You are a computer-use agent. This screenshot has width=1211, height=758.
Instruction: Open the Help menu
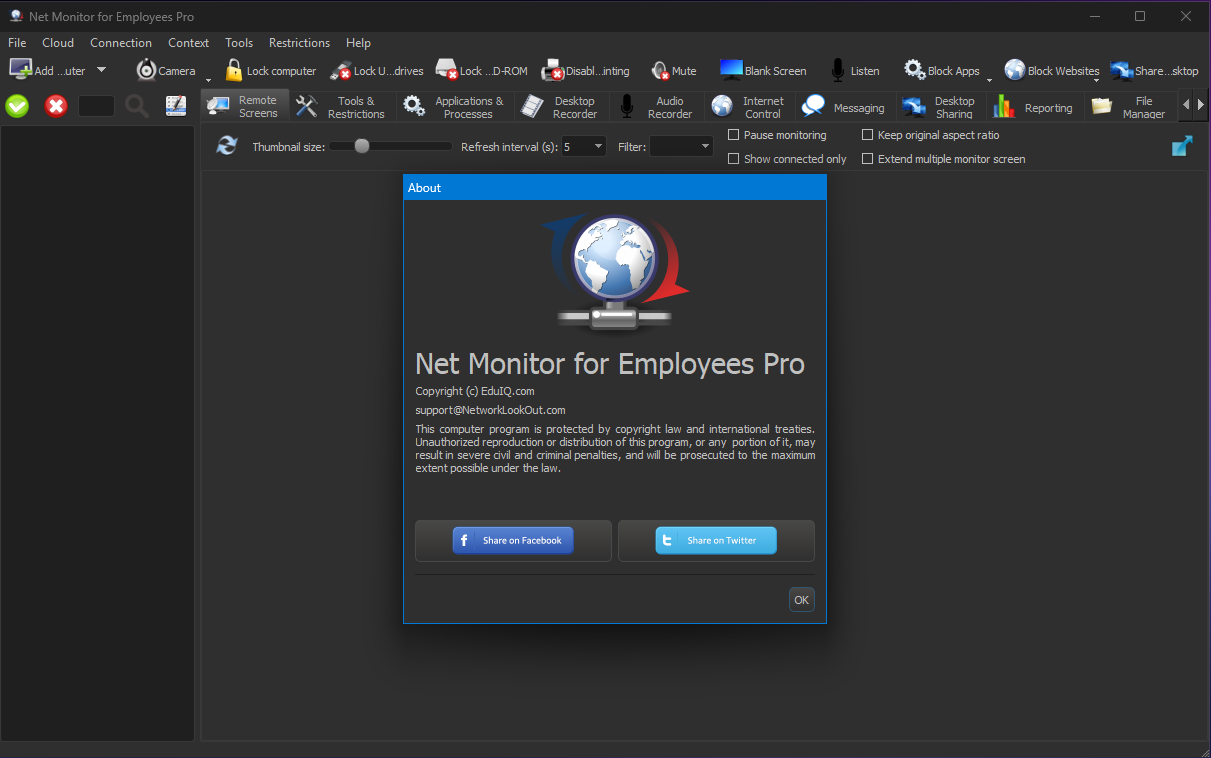[358, 43]
